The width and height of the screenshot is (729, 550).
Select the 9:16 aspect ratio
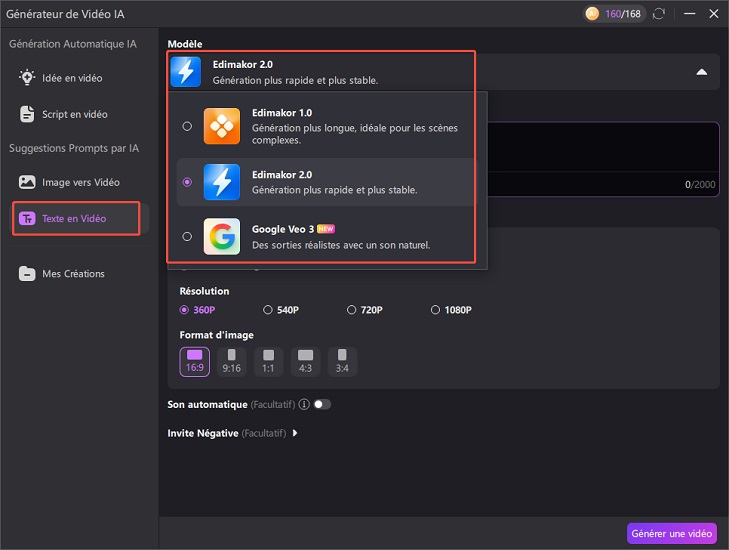coord(232,361)
